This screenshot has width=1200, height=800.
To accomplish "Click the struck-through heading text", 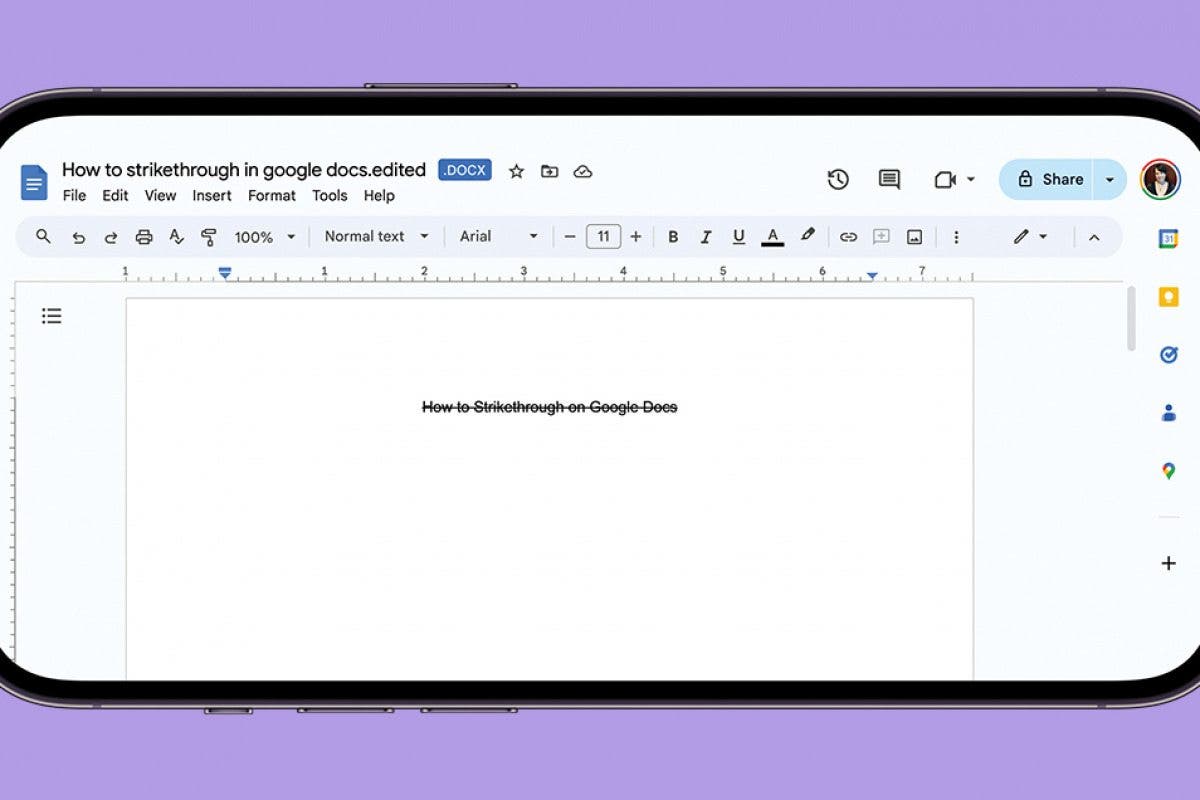I will click(550, 407).
